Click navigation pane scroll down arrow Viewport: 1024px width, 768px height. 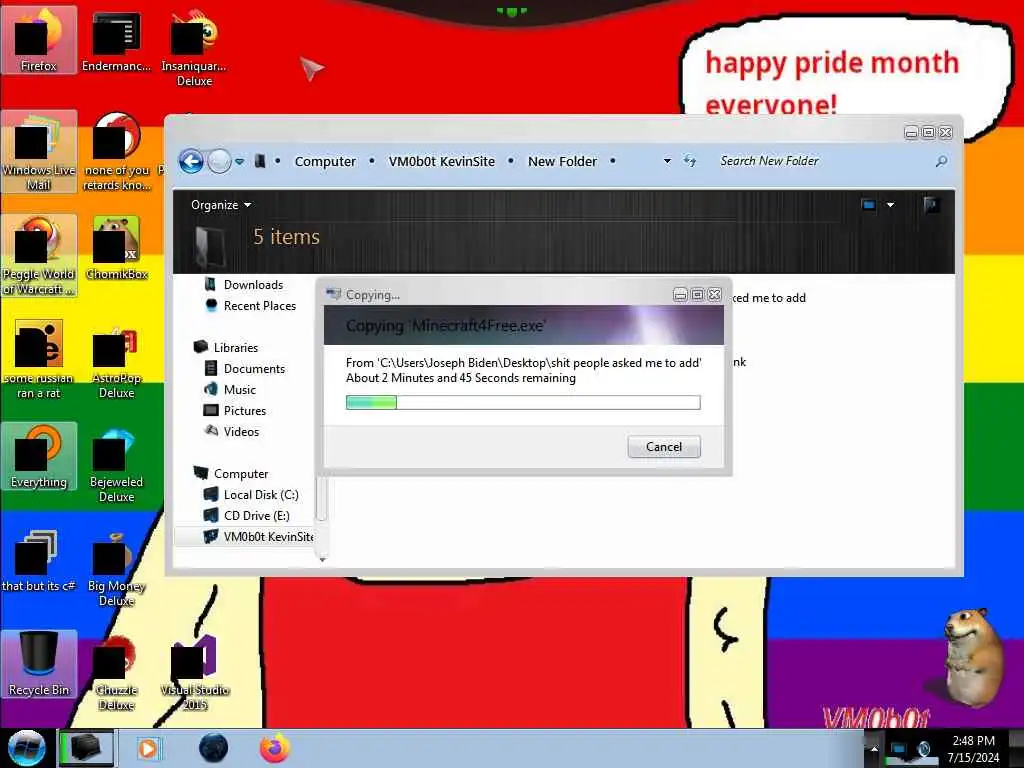322,560
